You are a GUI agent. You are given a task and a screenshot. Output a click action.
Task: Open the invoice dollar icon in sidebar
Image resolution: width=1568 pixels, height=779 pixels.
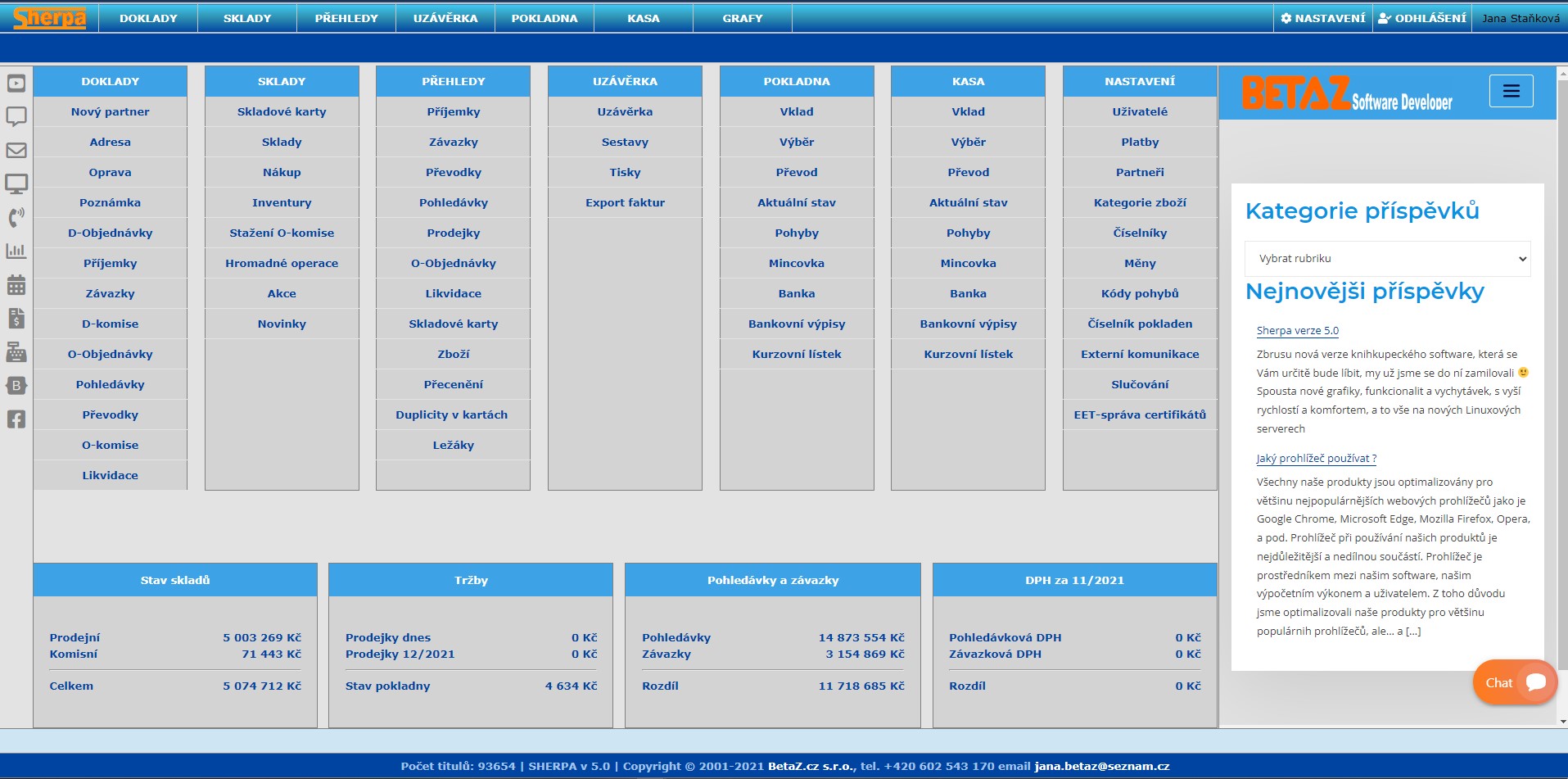point(16,319)
